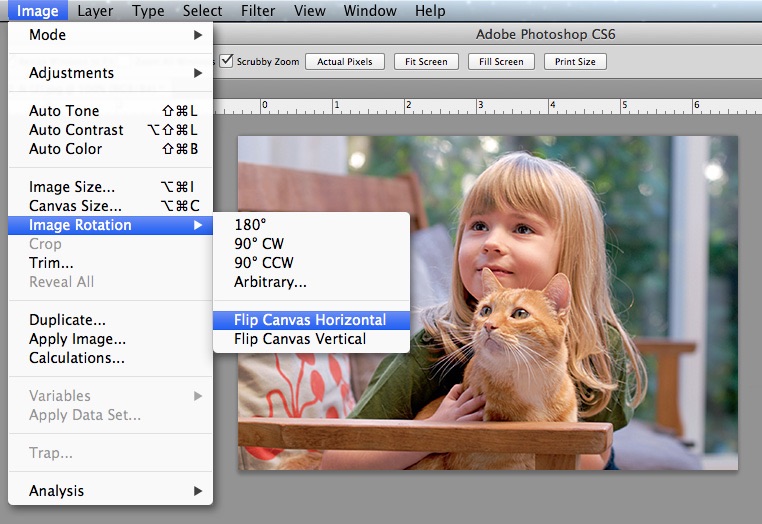
Task: Expand the Mode submenu
Action: (110, 35)
